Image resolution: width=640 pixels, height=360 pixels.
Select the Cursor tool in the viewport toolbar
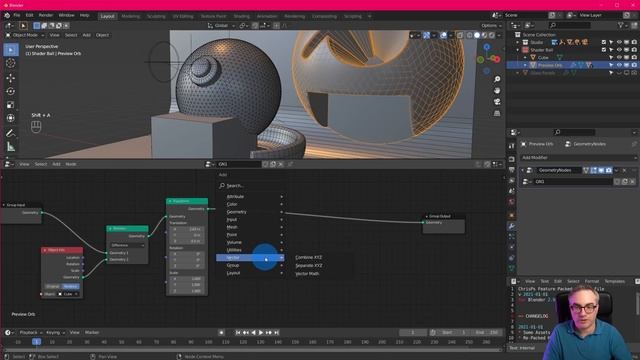[x=11, y=63]
